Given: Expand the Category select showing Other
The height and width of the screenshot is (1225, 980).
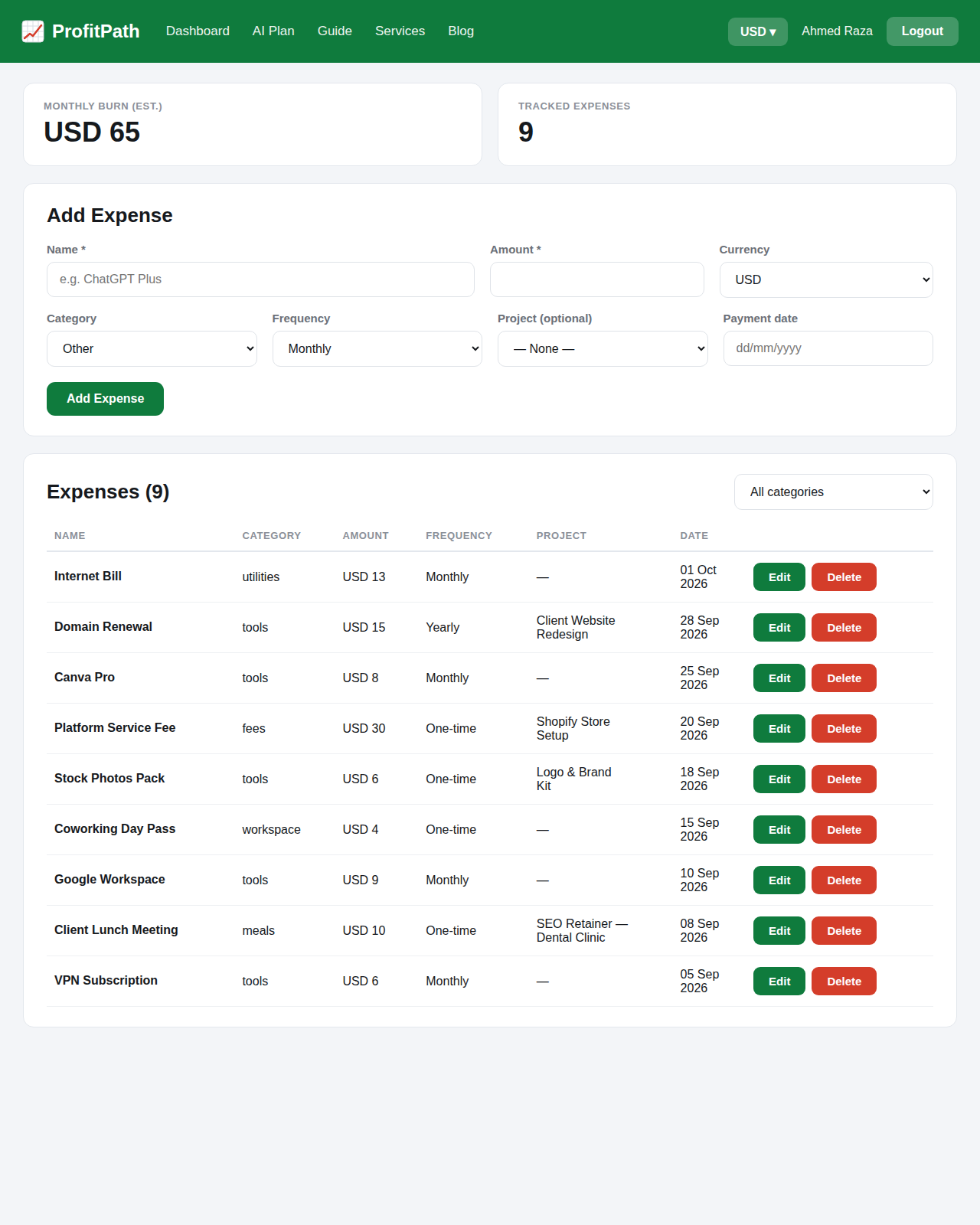Looking at the screenshot, I should coord(152,348).
